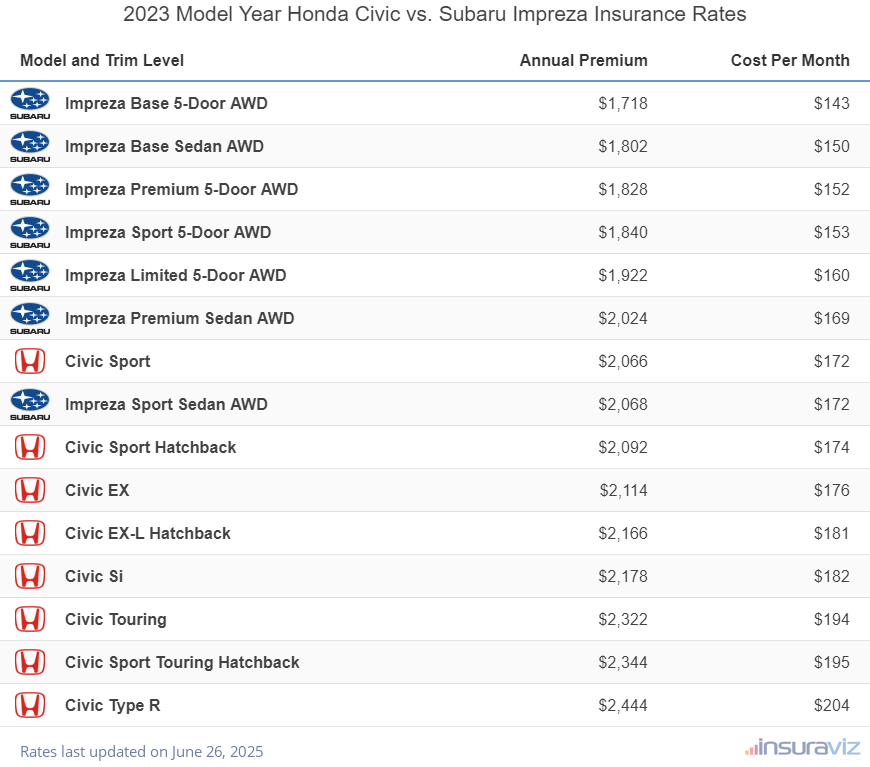The height and width of the screenshot is (767, 870).
Task: Select the Civic Sport label
Action: 108,361
